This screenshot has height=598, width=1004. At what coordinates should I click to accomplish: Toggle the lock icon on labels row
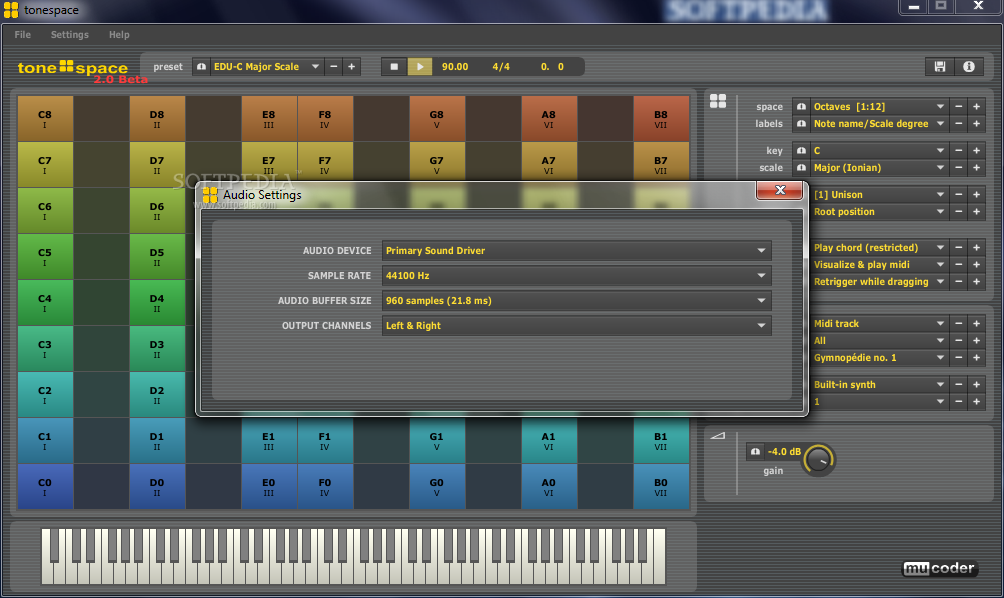pyautogui.click(x=801, y=124)
